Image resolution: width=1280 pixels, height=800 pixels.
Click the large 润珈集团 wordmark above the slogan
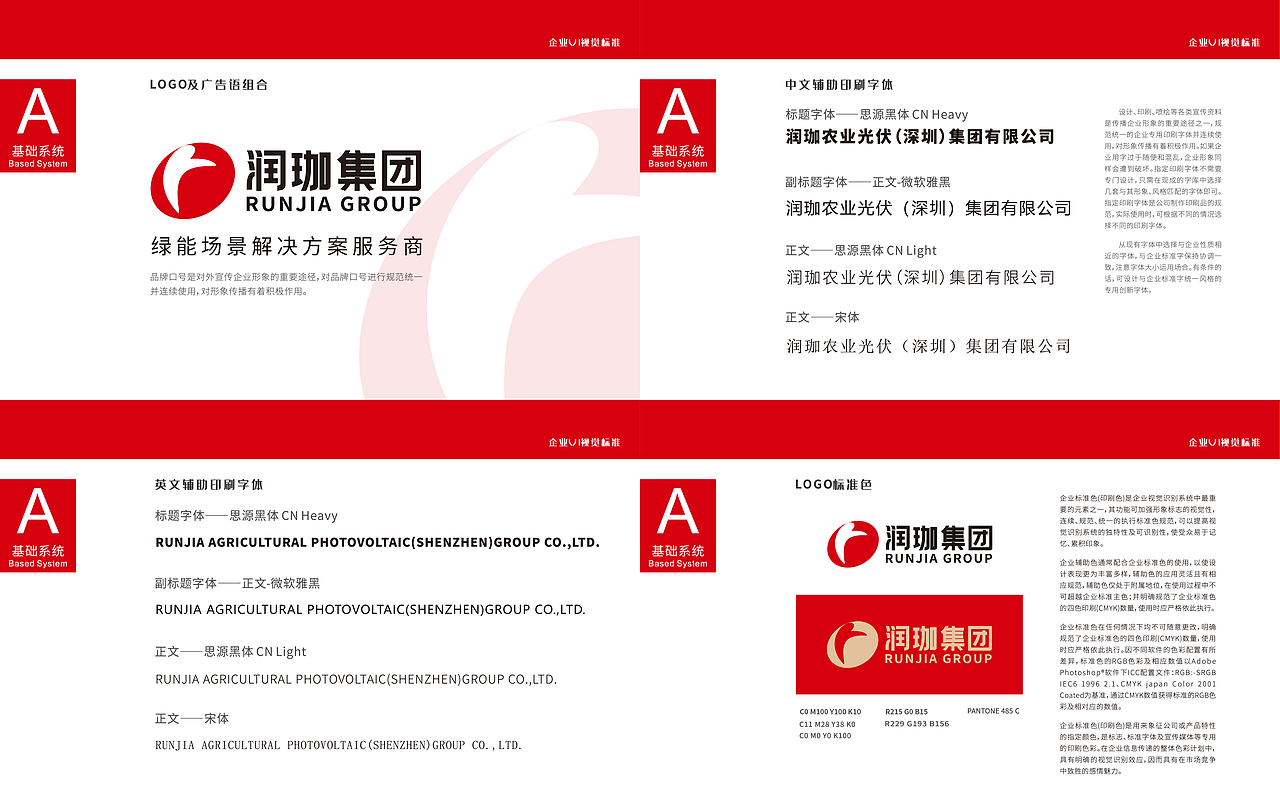(334, 170)
